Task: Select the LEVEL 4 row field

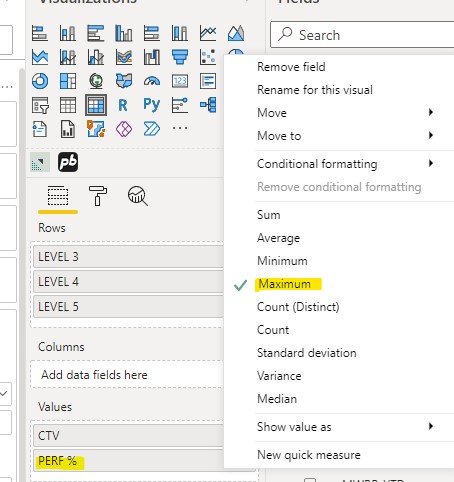Action: 128,282
